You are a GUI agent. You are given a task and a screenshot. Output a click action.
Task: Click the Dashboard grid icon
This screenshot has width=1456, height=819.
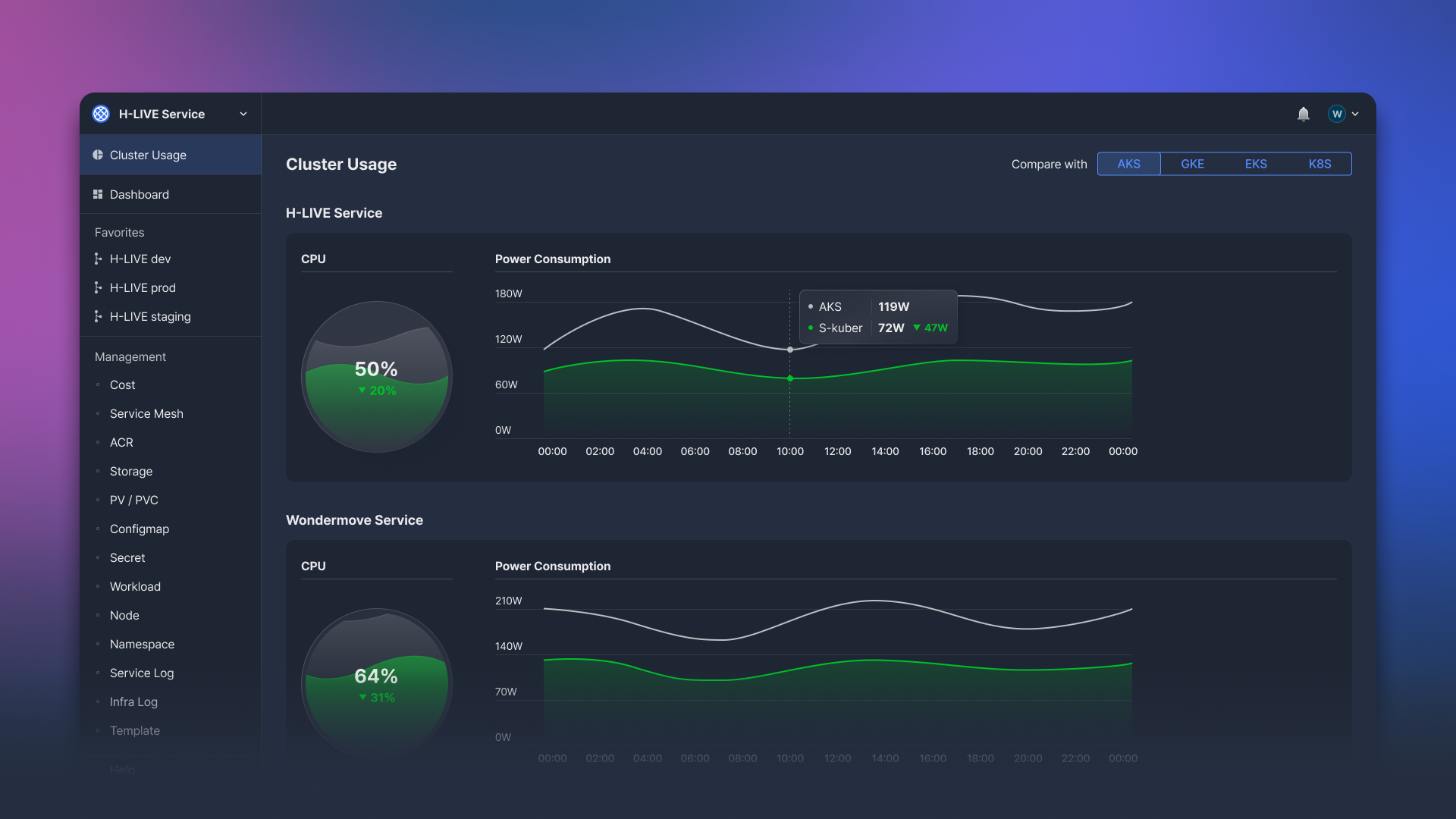98,194
